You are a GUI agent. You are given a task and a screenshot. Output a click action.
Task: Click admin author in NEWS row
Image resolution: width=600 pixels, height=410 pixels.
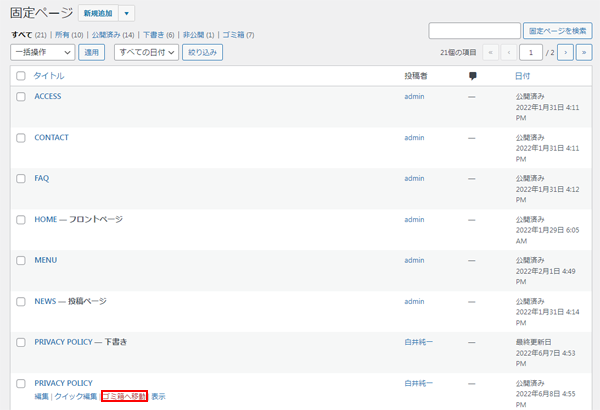pos(414,302)
